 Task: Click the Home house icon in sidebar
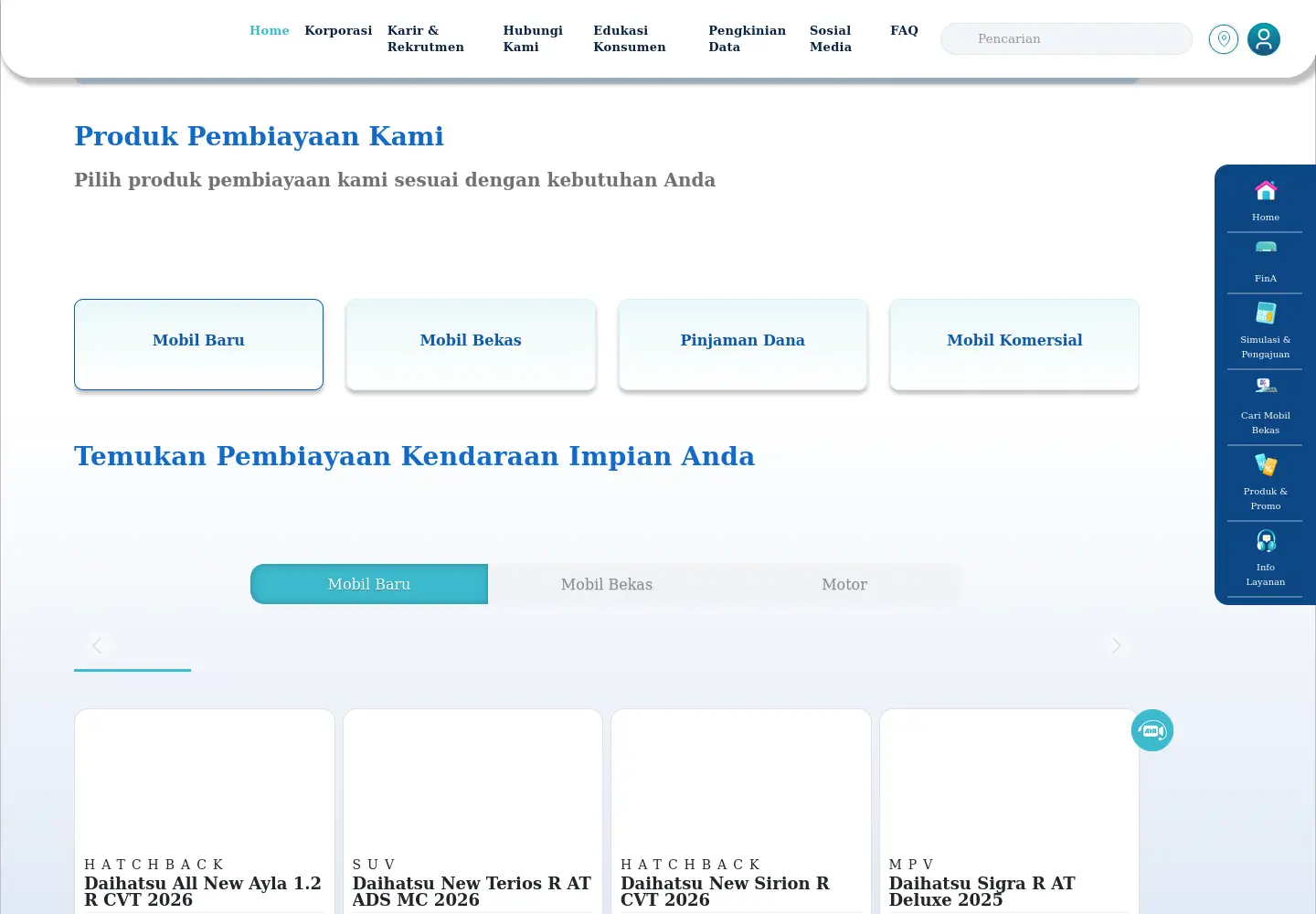coord(1266,190)
